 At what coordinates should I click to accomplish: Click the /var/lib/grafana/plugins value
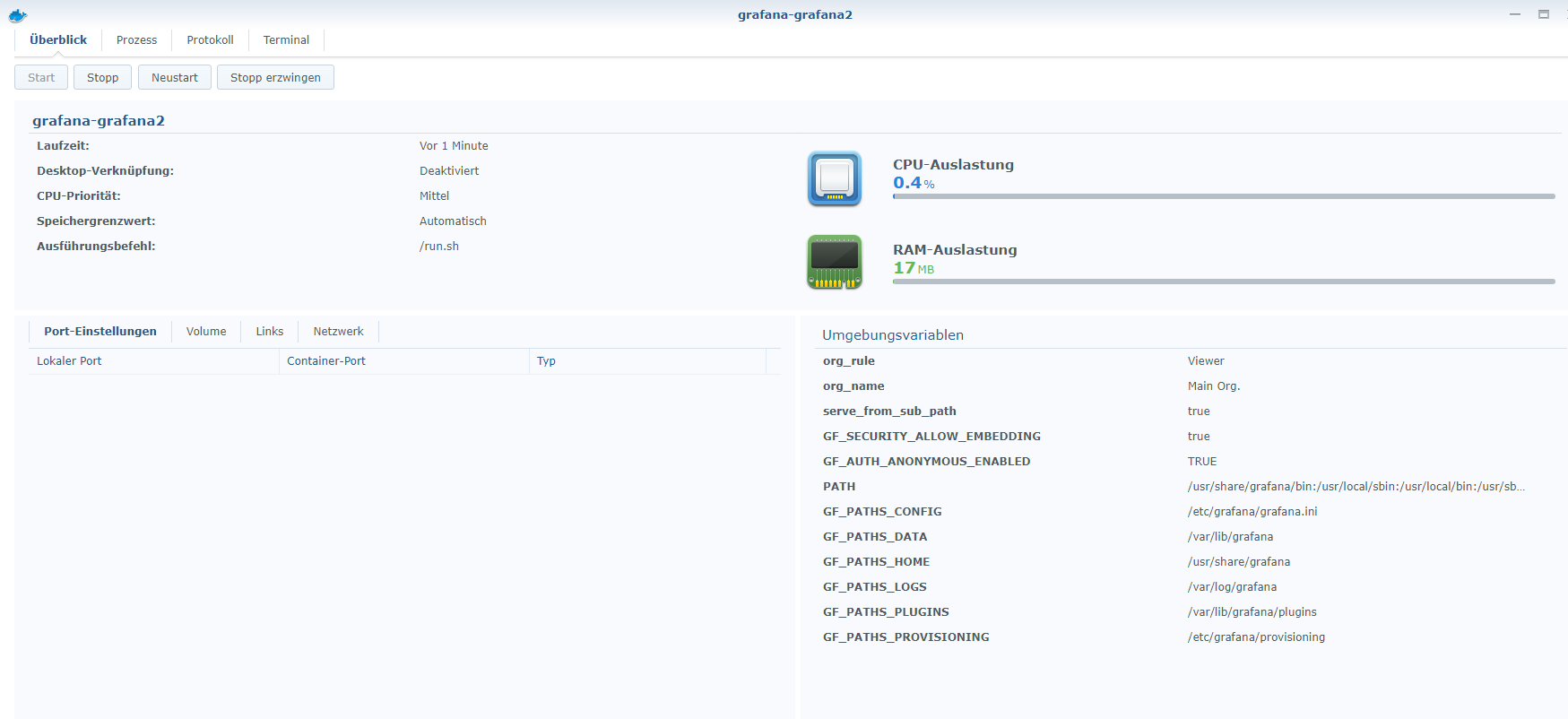tap(1252, 611)
